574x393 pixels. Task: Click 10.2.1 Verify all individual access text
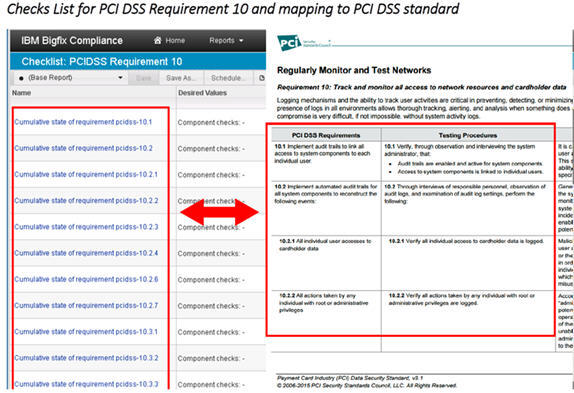[466, 241]
